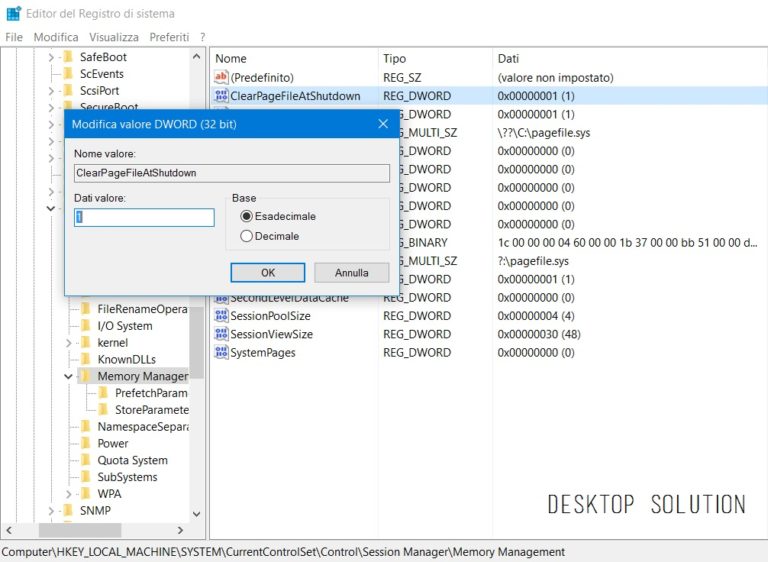Click the SystemPages value icon

click(222, 353)
